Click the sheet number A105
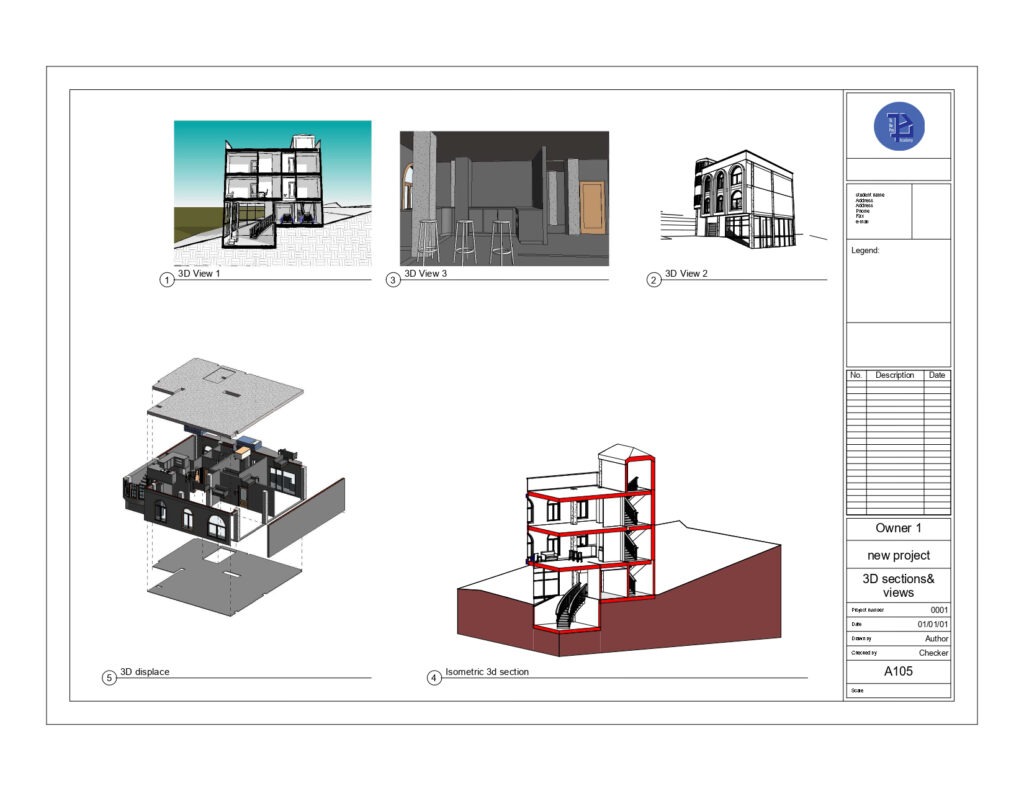The image size is (1024, 791). pyautogui.click(x=898, y=672)
